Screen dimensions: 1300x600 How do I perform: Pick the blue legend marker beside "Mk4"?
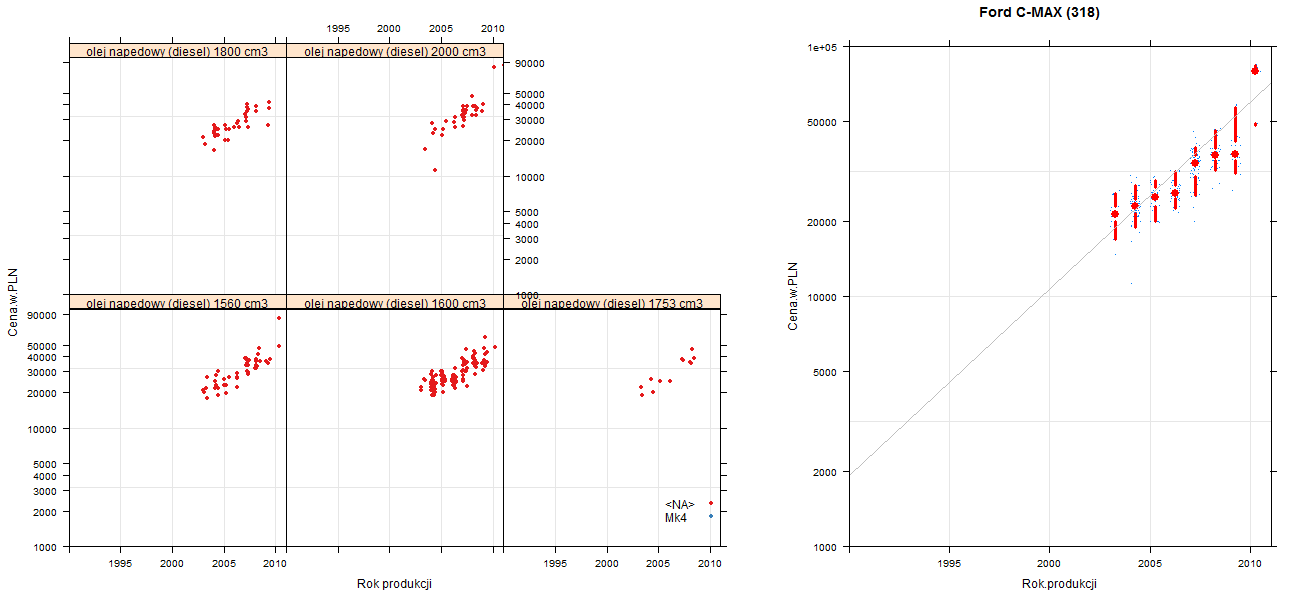tap(710, 516)
